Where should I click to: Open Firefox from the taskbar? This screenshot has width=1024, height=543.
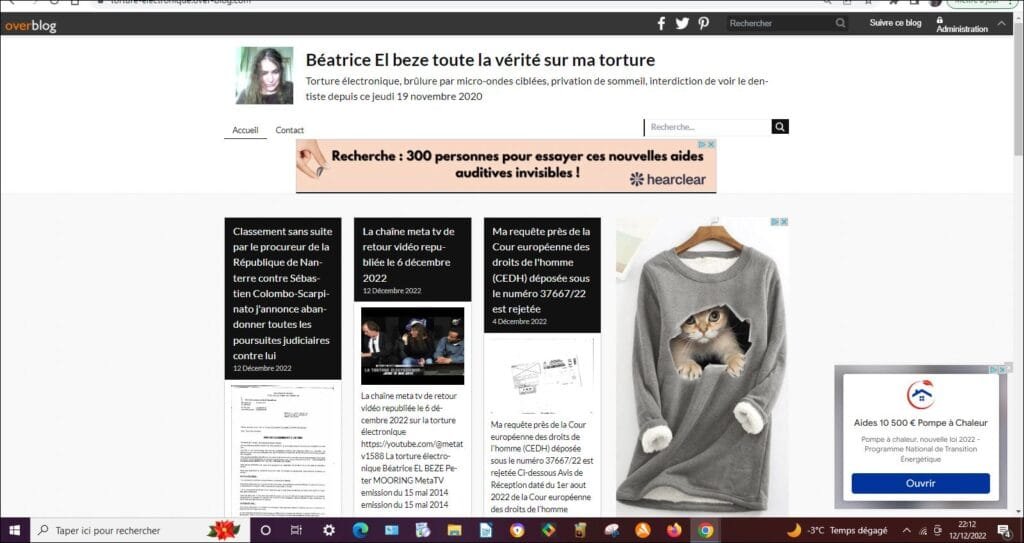click(675, 530)
